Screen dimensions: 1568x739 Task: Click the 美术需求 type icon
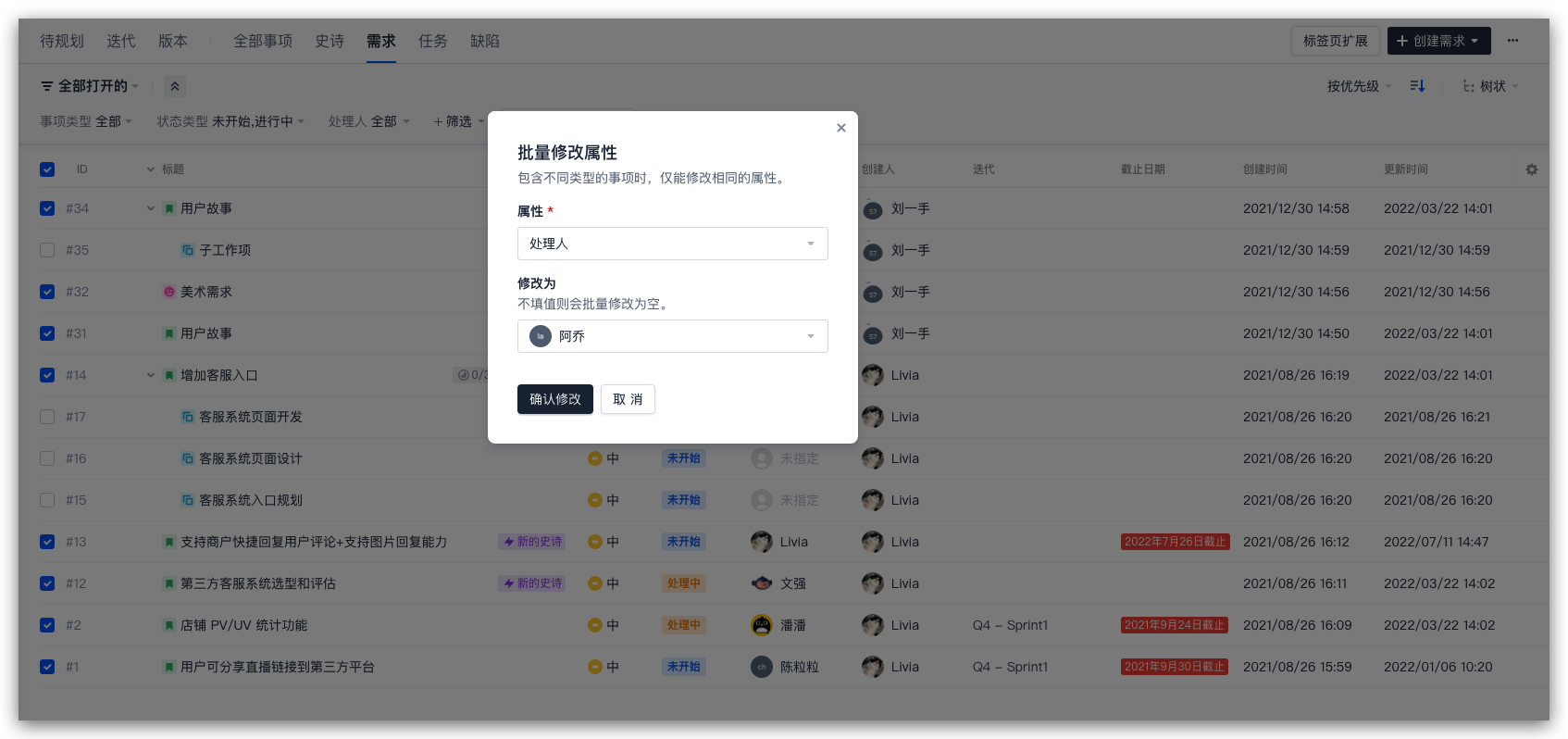pyautogui.click(x=169, y=292)
